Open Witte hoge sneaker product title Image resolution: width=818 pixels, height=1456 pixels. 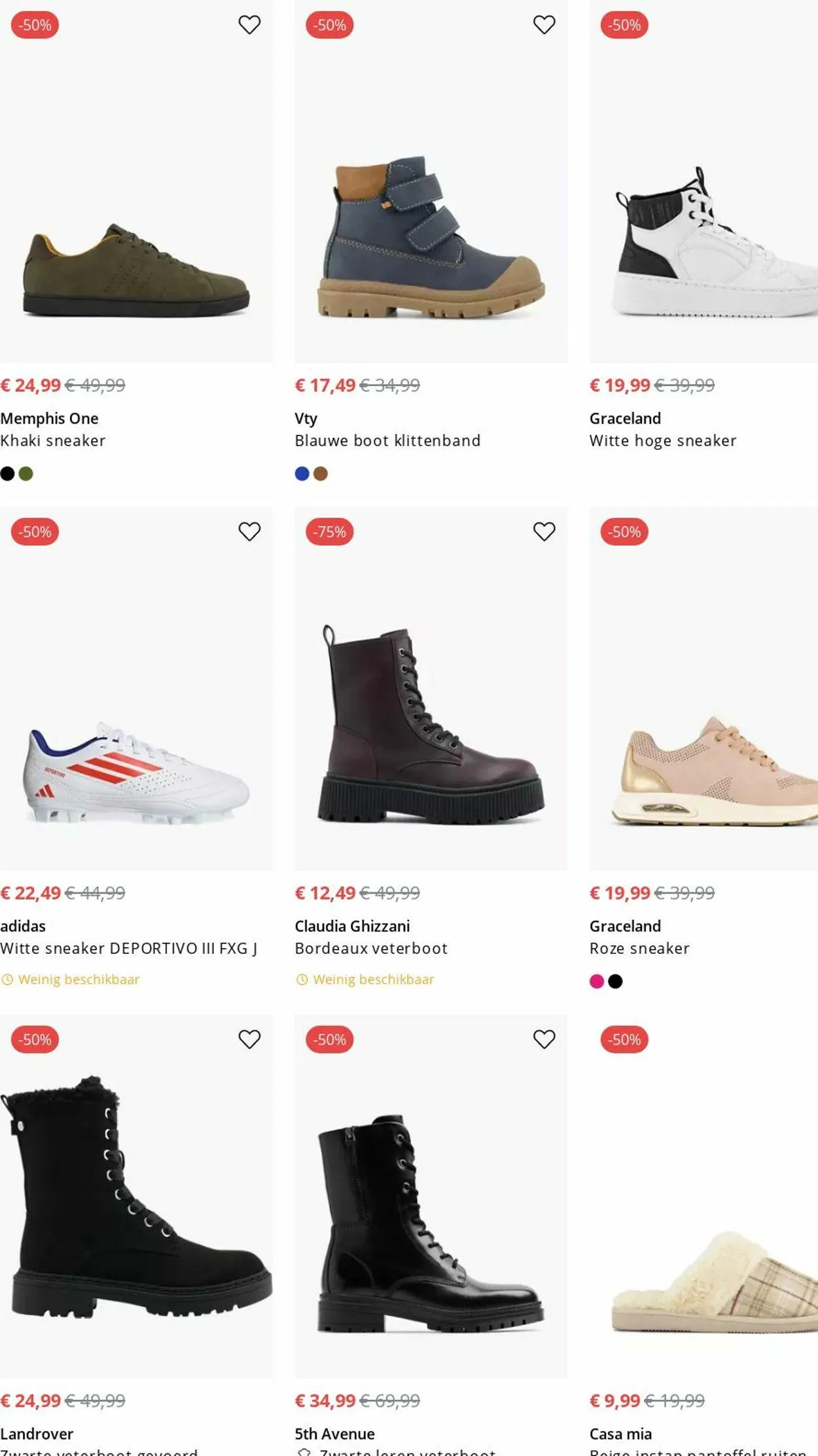tap(662, 441)
